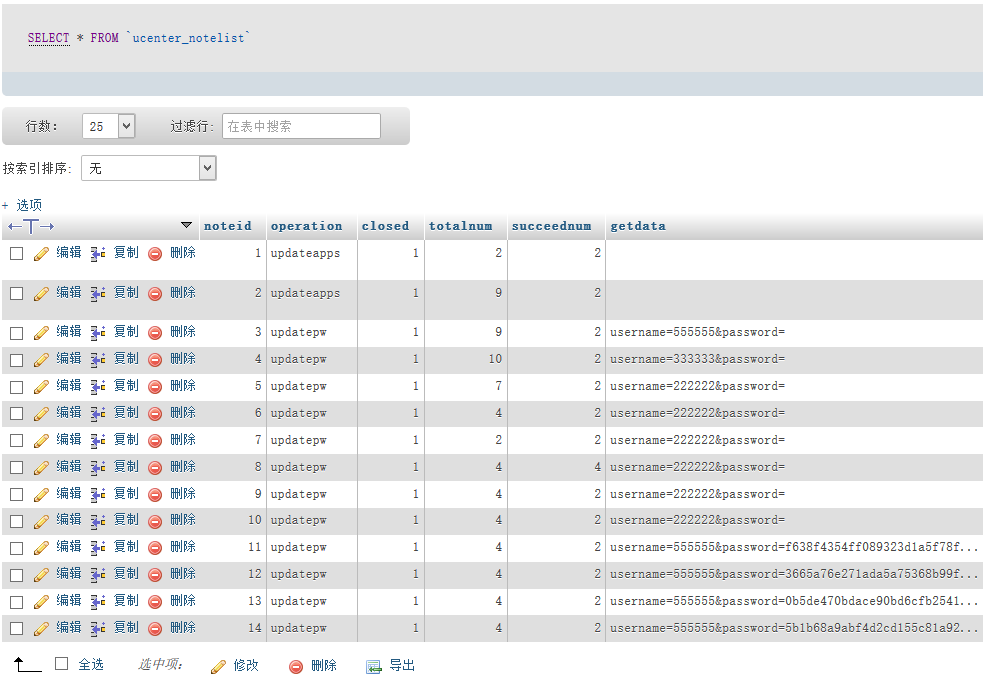The image size is (983, 684).
Task: Click the pencil edit icon for noteid 1
Action: [x=41, y=254]
